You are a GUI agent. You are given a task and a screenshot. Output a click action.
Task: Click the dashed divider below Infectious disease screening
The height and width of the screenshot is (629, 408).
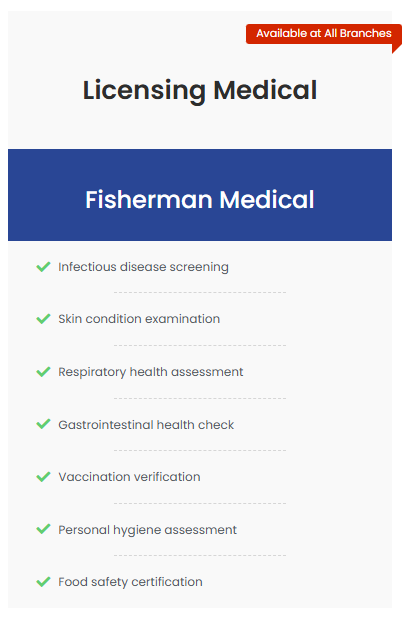[x=200, y=292]
